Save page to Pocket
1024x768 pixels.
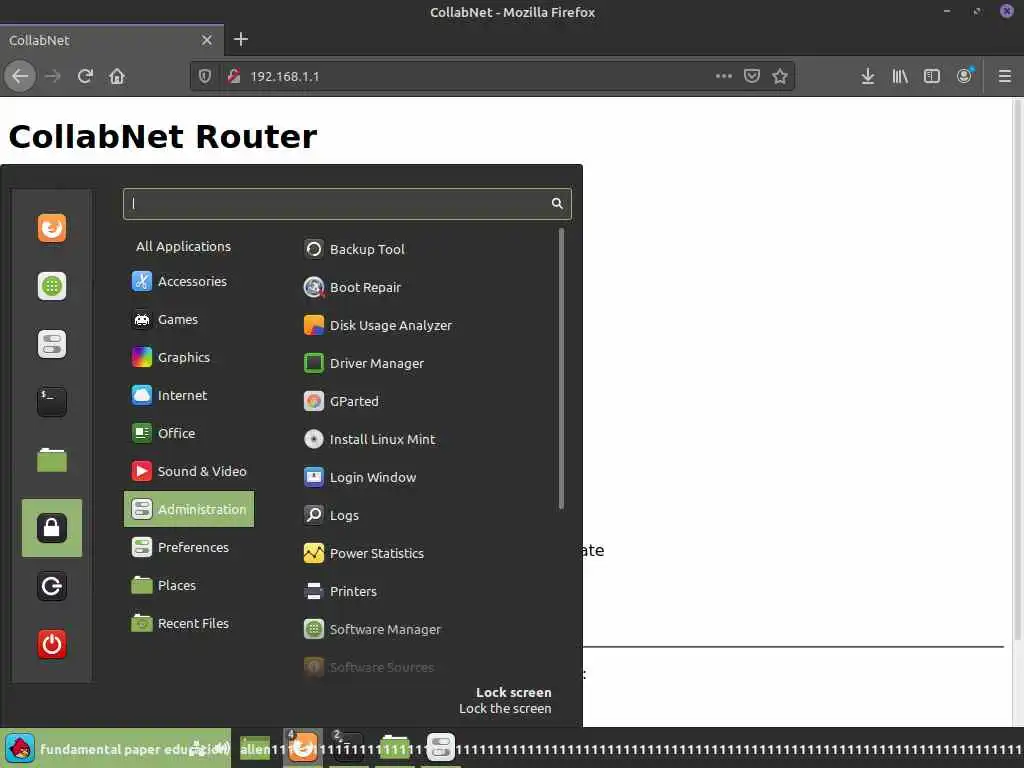[752, 76]
